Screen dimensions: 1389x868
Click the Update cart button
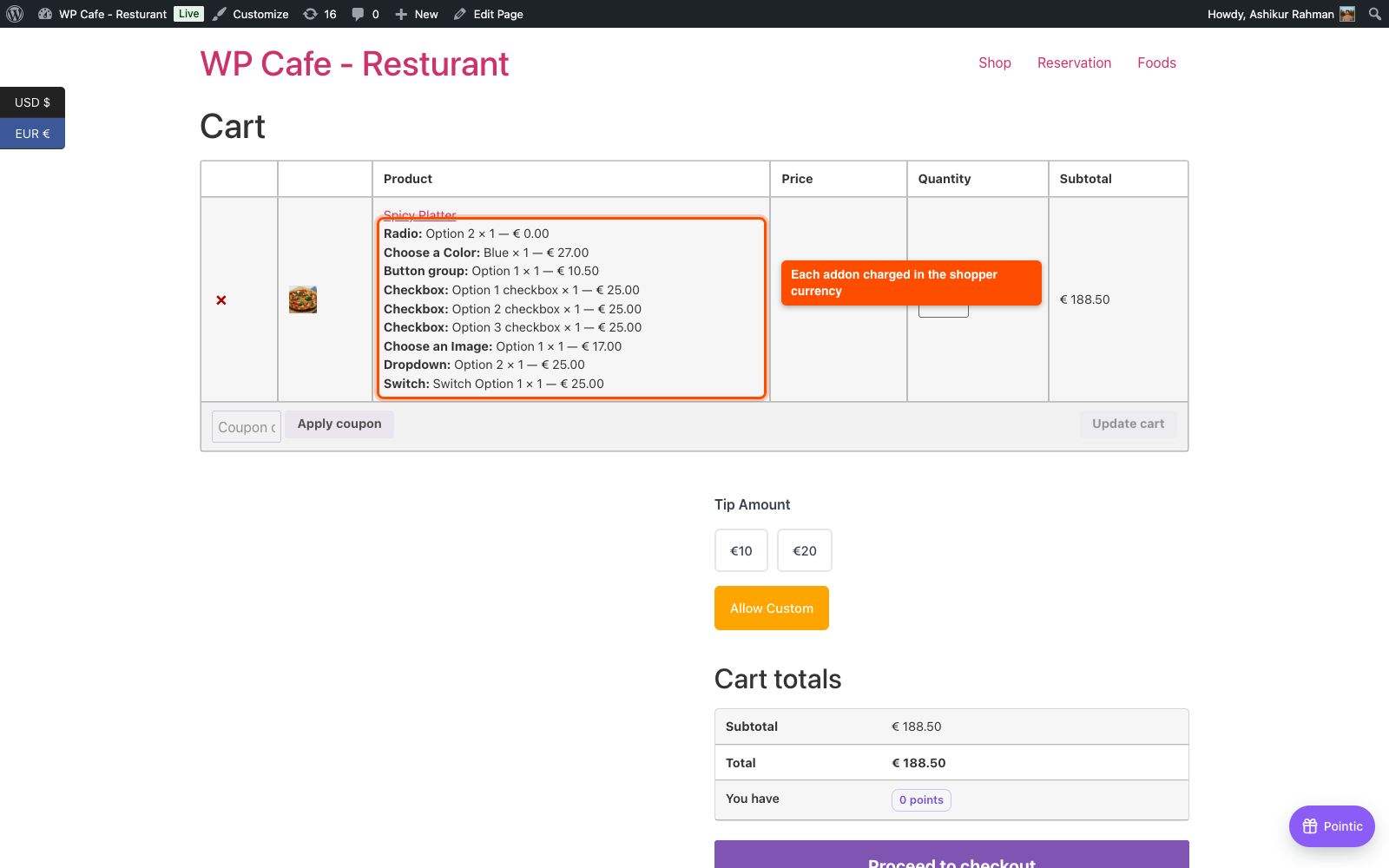coord(1128,424)
